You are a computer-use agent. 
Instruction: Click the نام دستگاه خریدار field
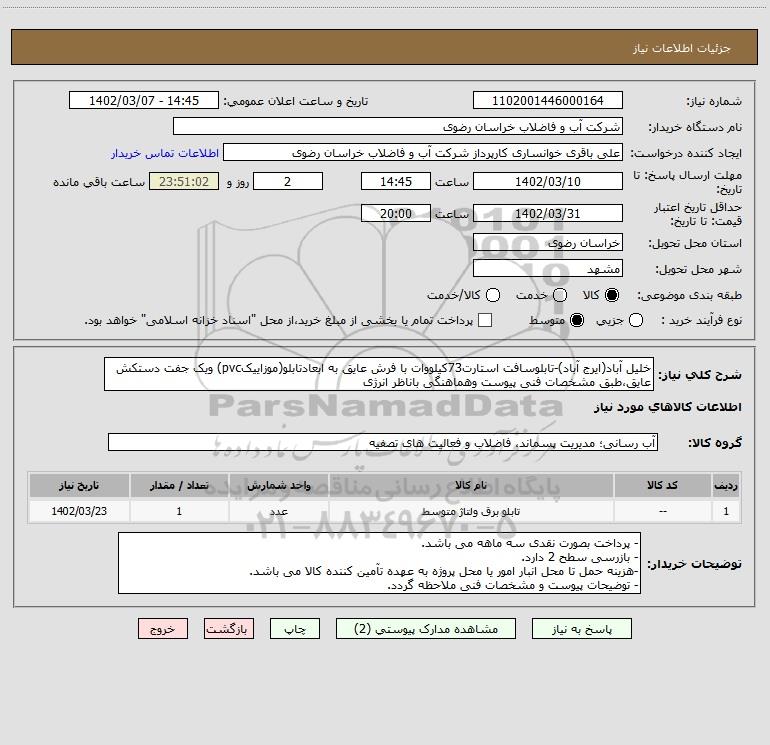[398, 127]
